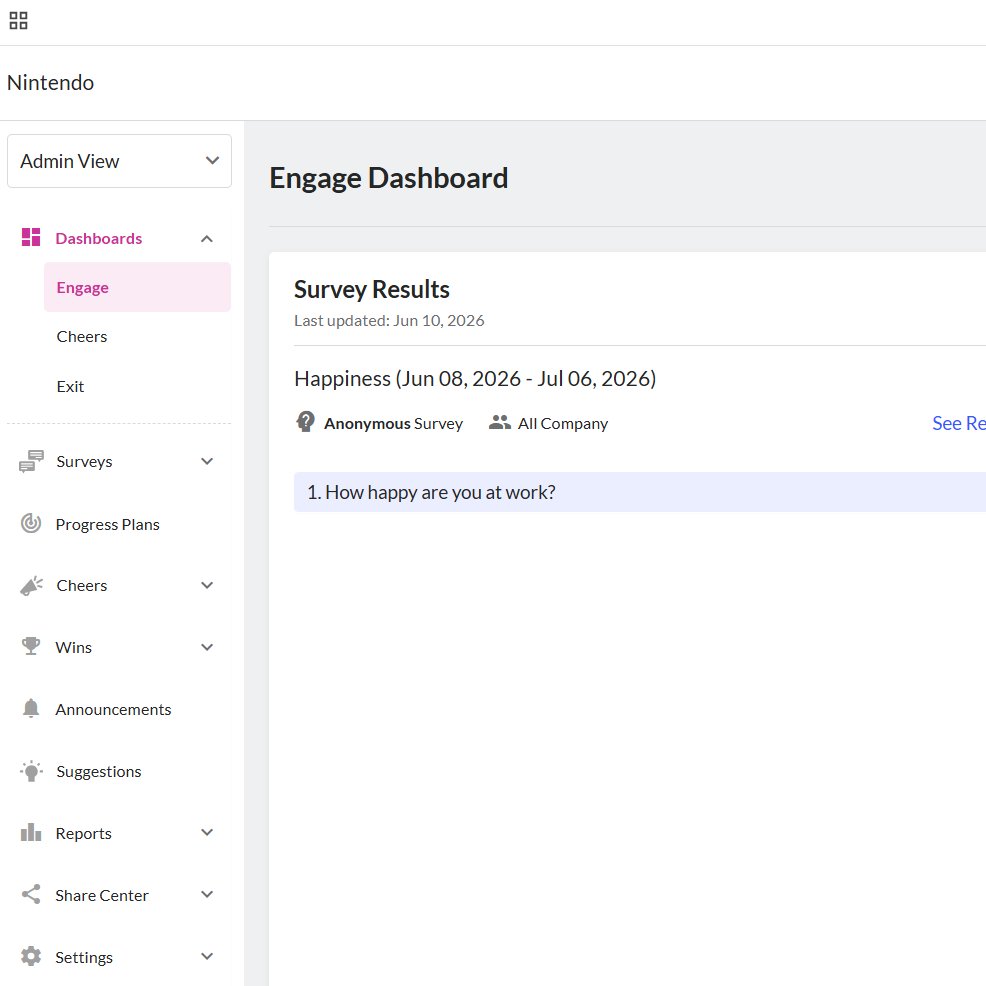Click the Dashboards grid icon
Viewport: 986px width, 986px height.
[x=31, y=238]
